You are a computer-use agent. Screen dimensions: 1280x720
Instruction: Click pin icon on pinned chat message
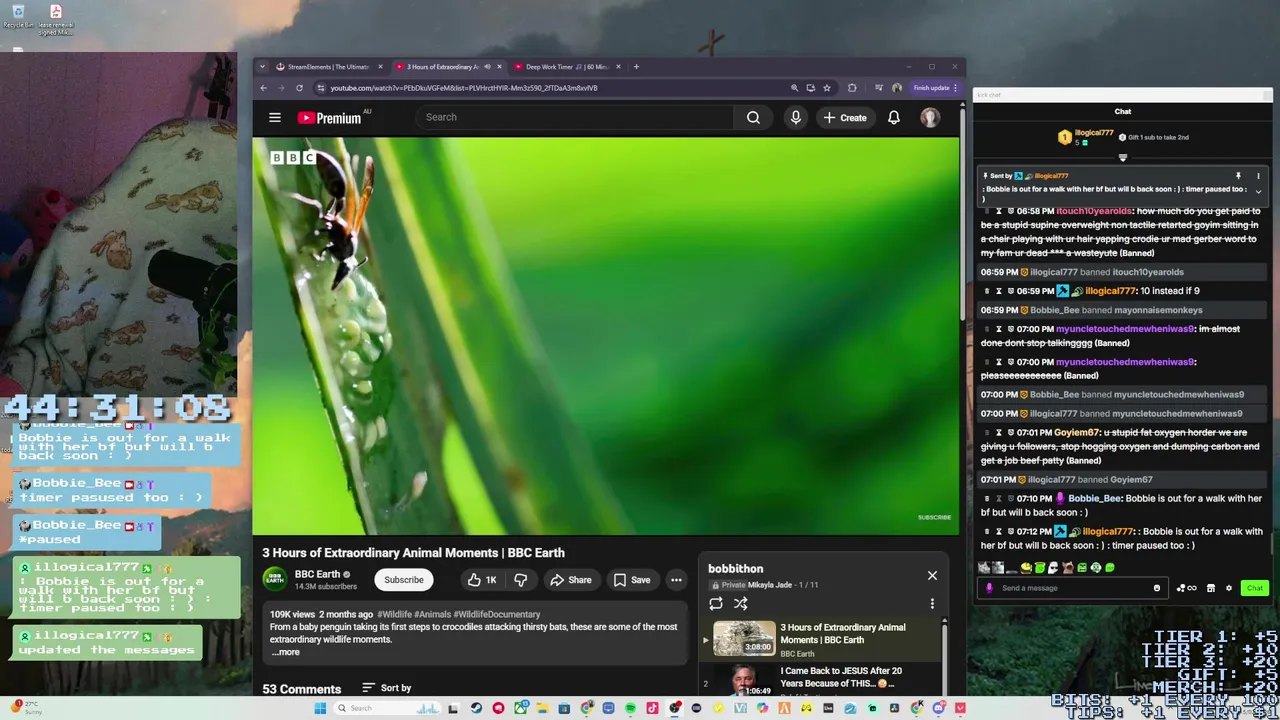click(x=1238, y=176)
